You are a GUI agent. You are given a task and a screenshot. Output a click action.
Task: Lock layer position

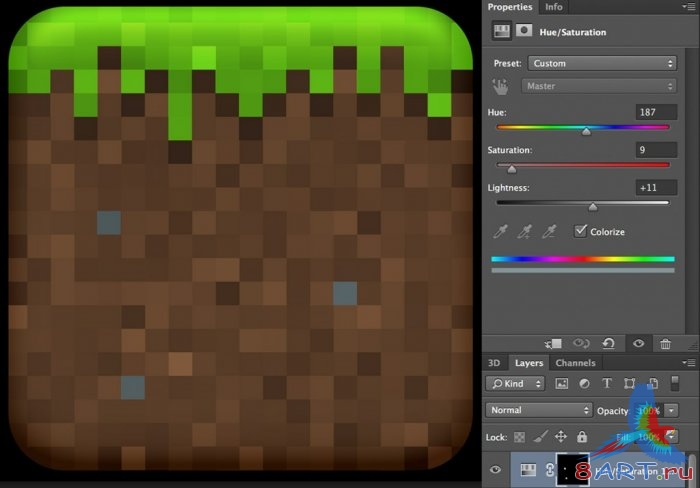561,437
